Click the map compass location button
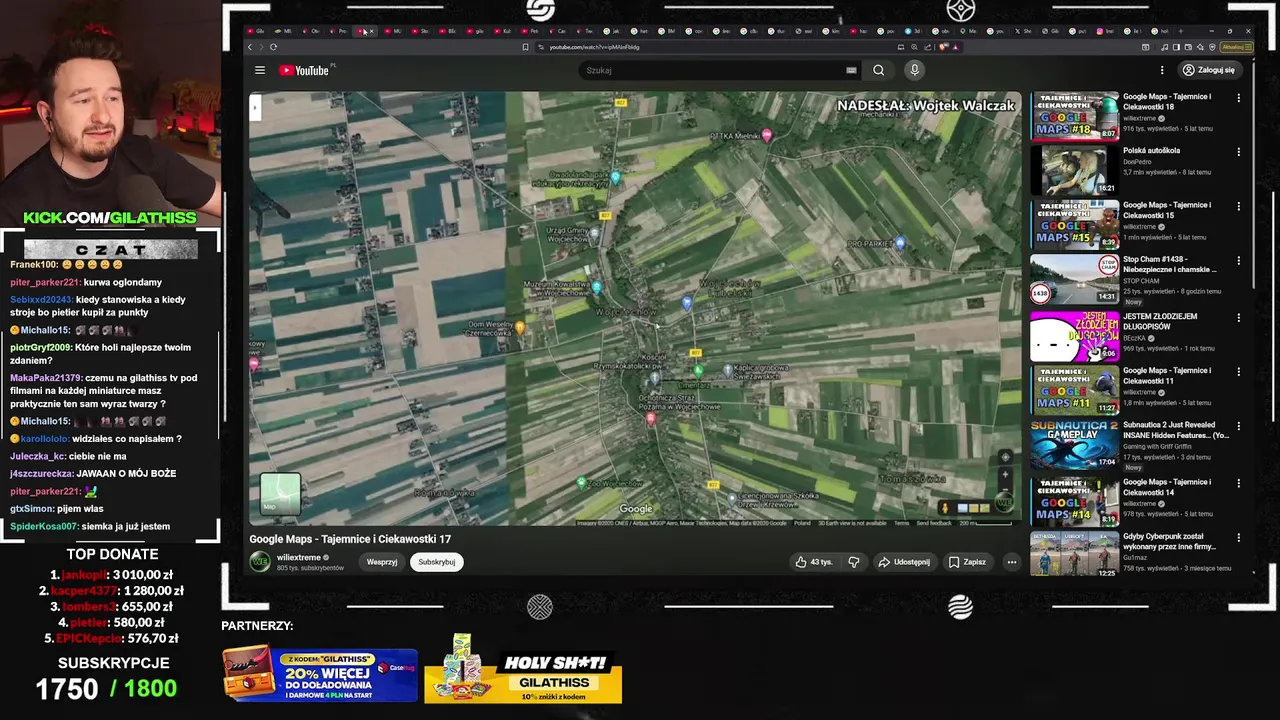The width and height of the screenshot is (1280, 720). point(1005,457)
